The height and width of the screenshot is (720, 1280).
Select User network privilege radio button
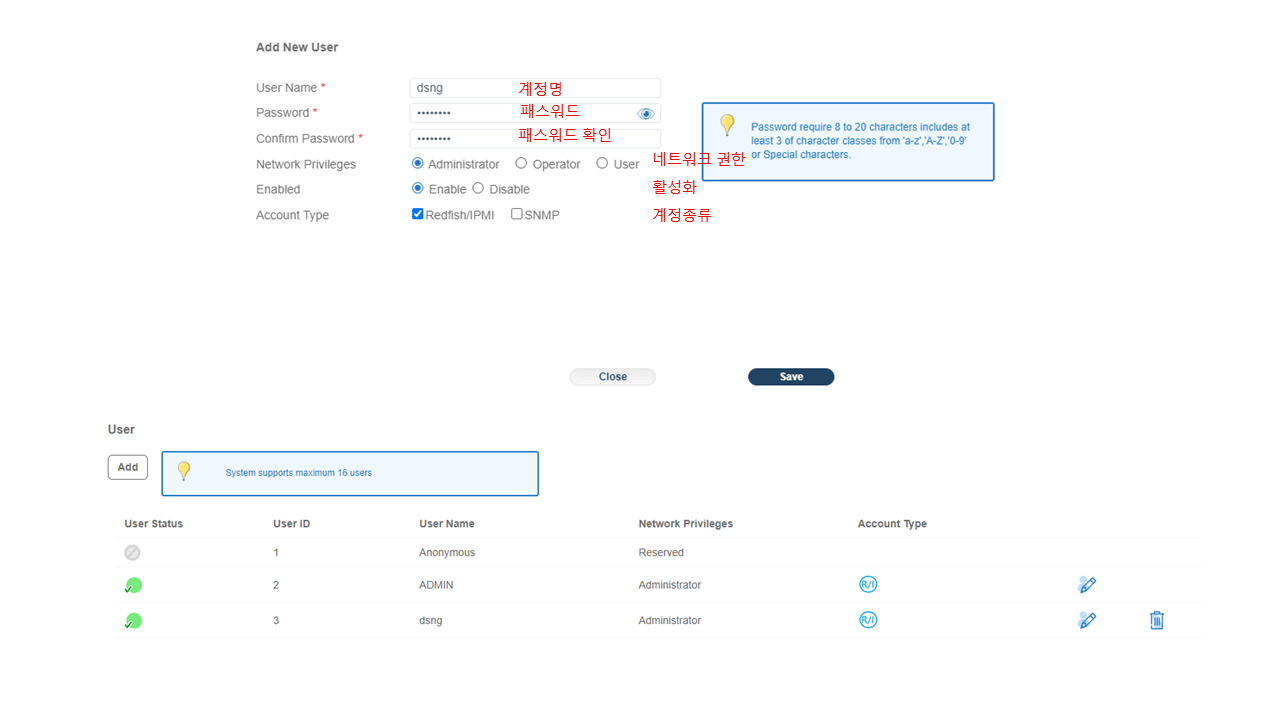tap(602, 163)
